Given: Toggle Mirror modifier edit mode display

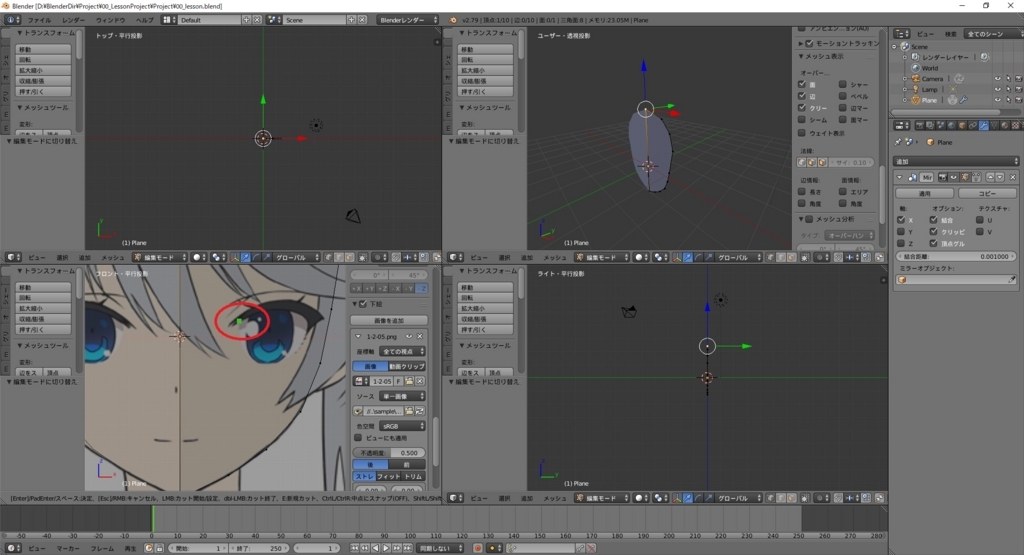Looking at the screenshot, I should click(965, 177).
